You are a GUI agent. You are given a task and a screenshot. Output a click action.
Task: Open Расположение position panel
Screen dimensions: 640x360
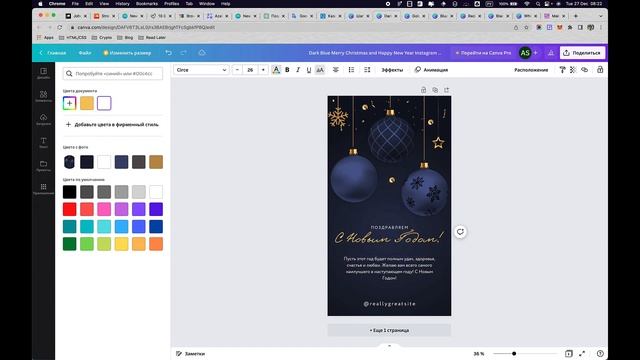click(531, 70)
